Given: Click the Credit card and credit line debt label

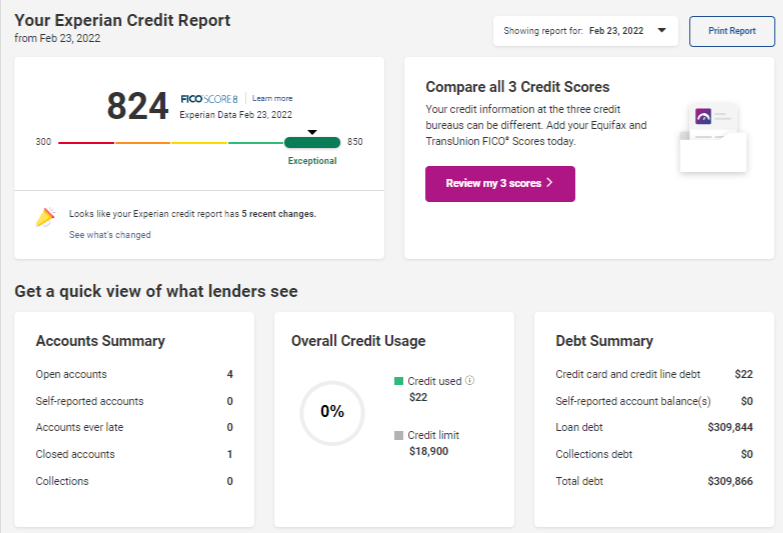Looking at the screenshot, I should pos(628,374).
